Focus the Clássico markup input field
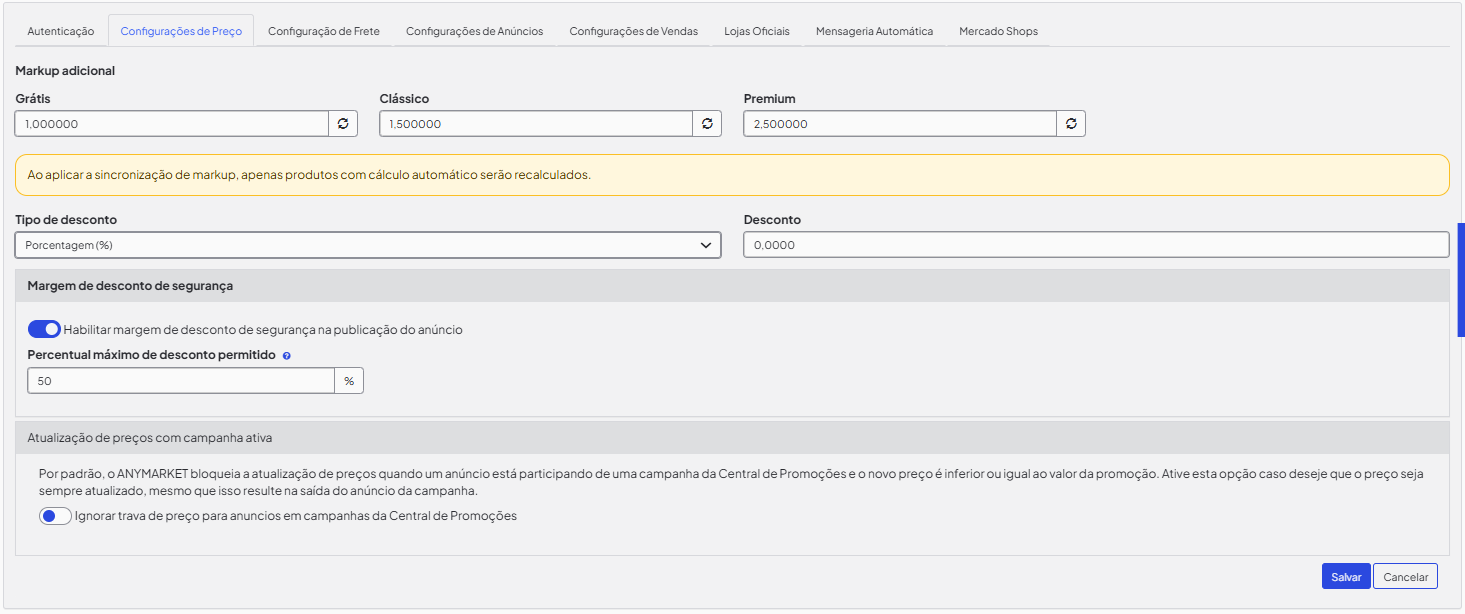 (x=536, y=124)
